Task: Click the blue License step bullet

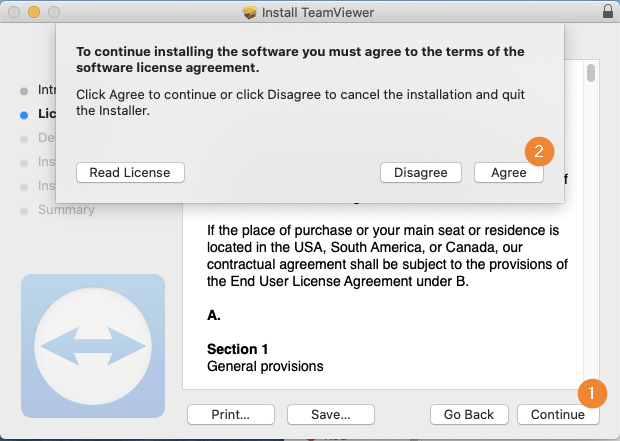Action: [x=24, y=114]
